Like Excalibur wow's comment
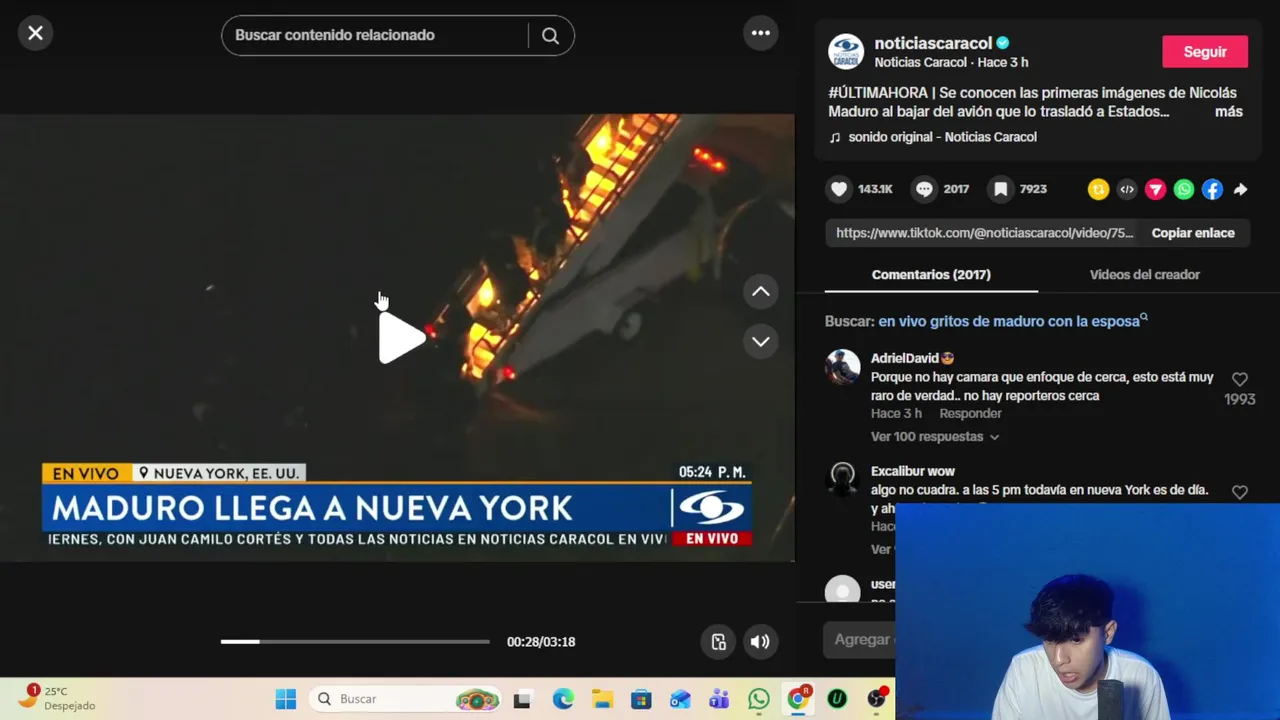Image resolution: width=1280 pixels, height=720 pixels. tap(1240, 492)
